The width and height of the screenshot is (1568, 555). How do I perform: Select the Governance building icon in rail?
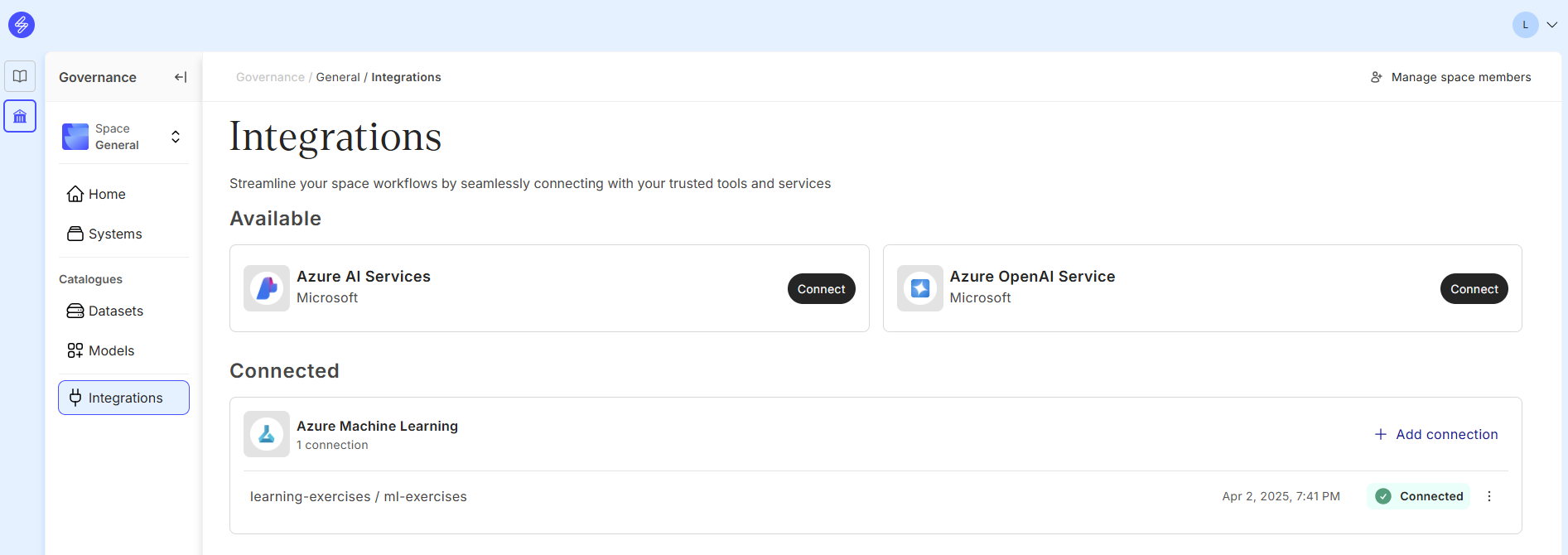pos(20,117)
